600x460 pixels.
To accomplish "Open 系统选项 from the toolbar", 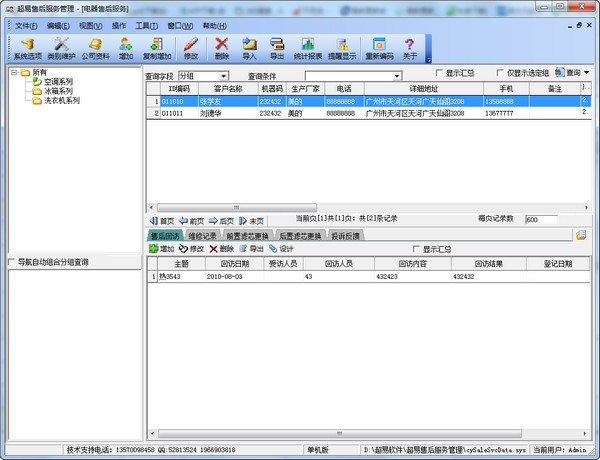I will coord(28,48).
